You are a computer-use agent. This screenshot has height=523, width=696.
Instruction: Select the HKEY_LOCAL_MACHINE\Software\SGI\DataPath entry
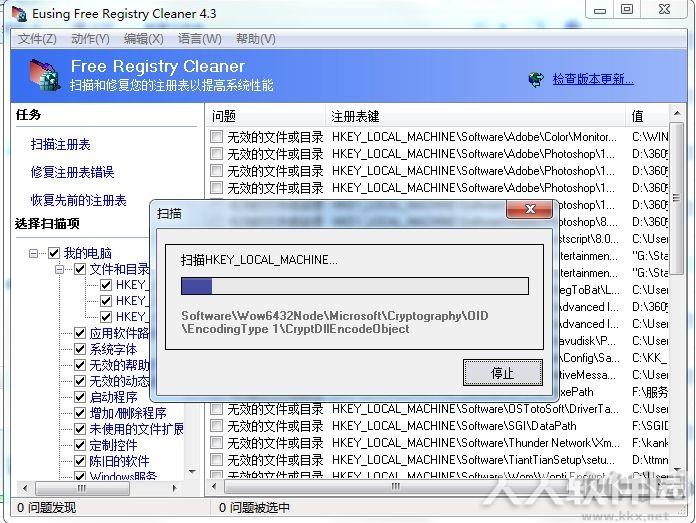(x=454, y=426)
